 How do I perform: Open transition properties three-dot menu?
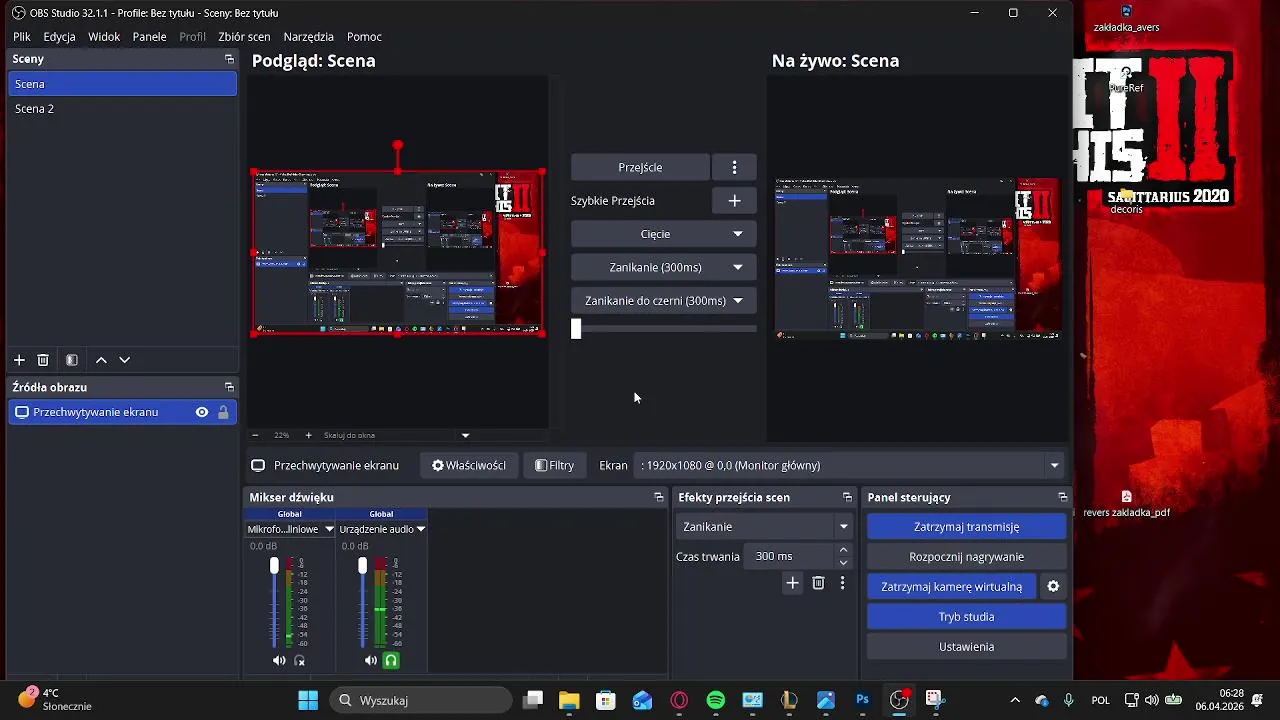pyautogui.click(x=842, y=583)
